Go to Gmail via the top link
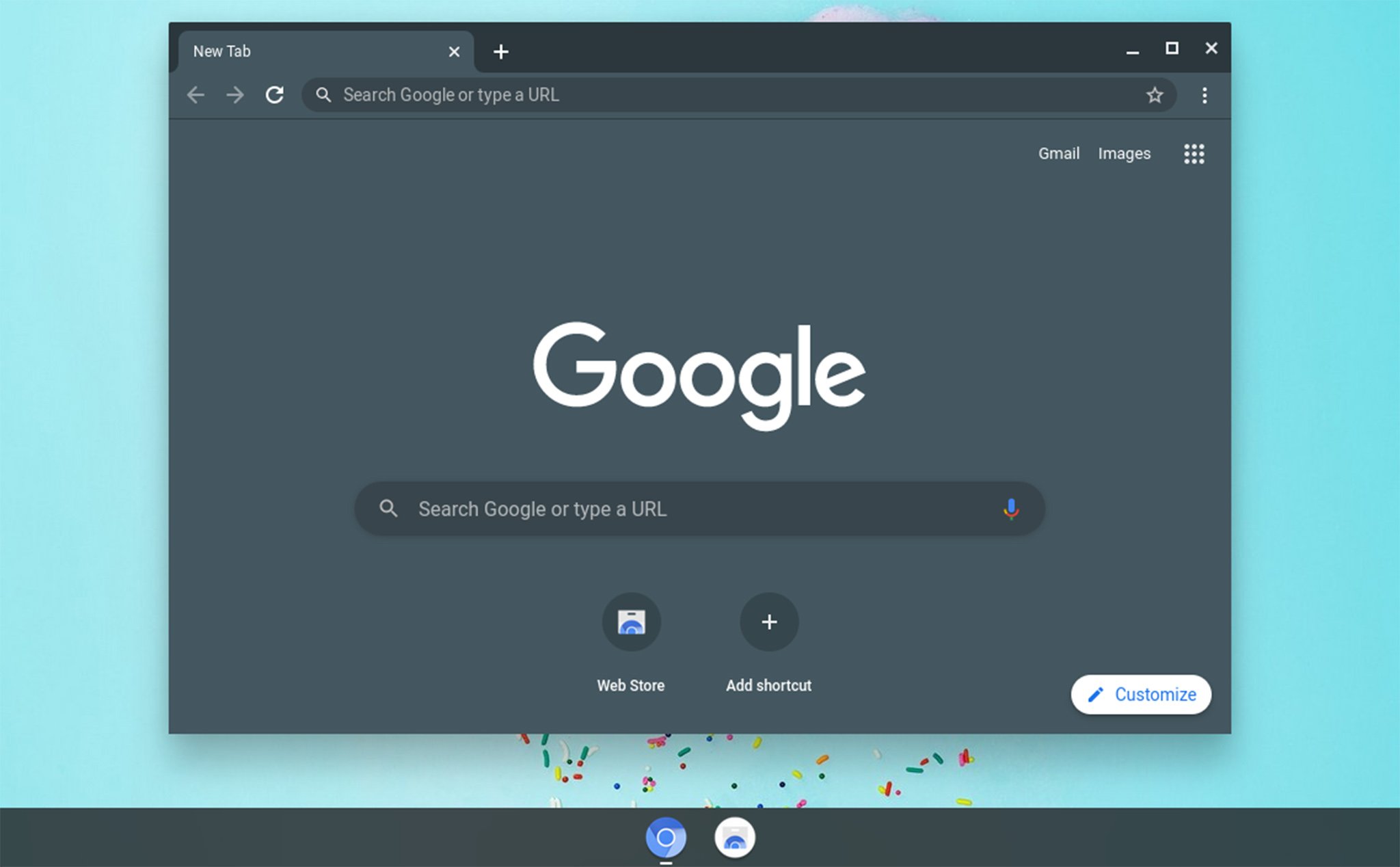The image size is (1400, 867). [x=1059, y=154]
